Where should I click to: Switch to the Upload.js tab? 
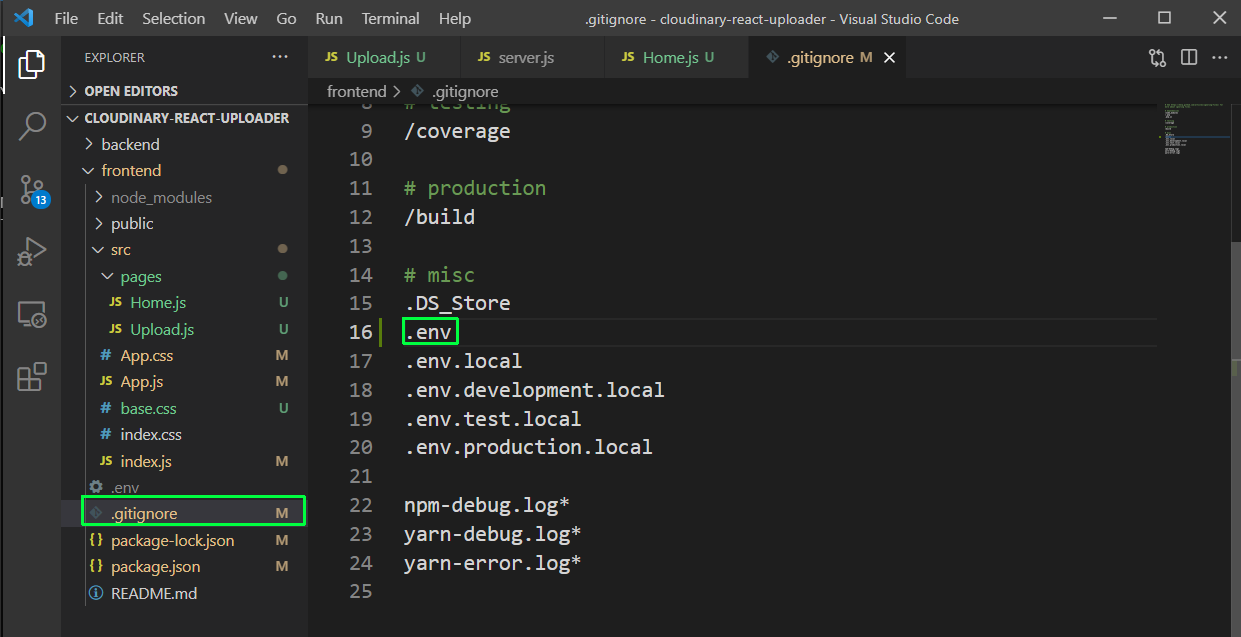point(384,58)
